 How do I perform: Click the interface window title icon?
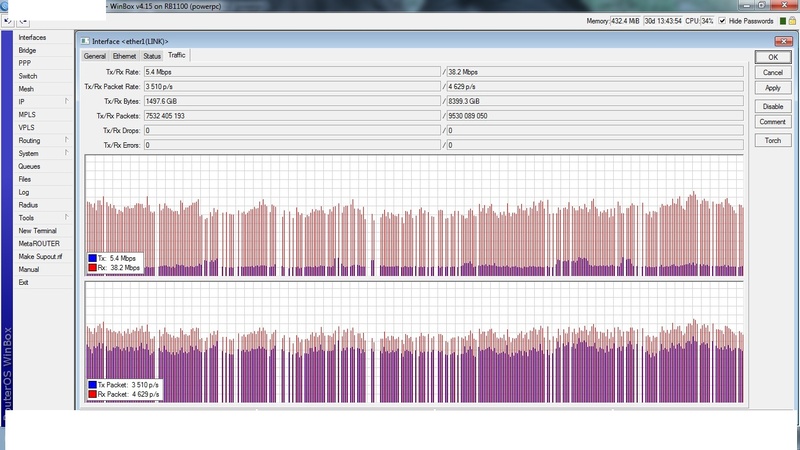pos(85,41)
